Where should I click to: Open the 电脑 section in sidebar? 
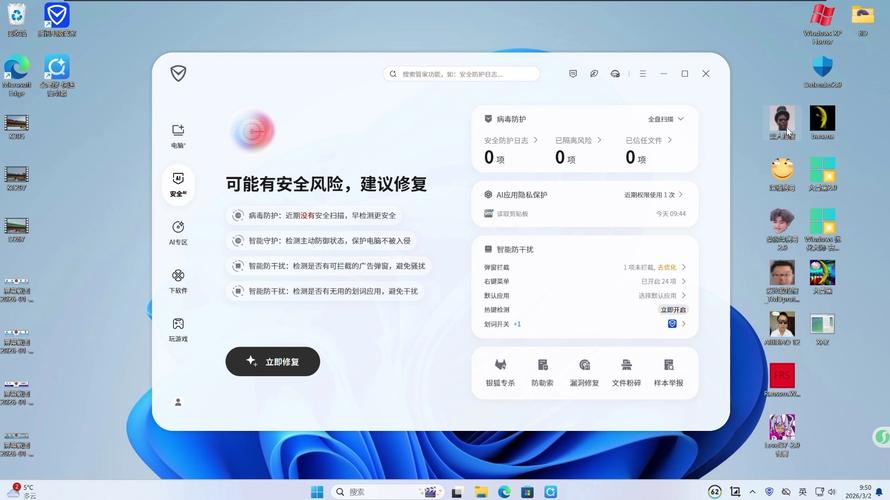[x=178, y=135]
